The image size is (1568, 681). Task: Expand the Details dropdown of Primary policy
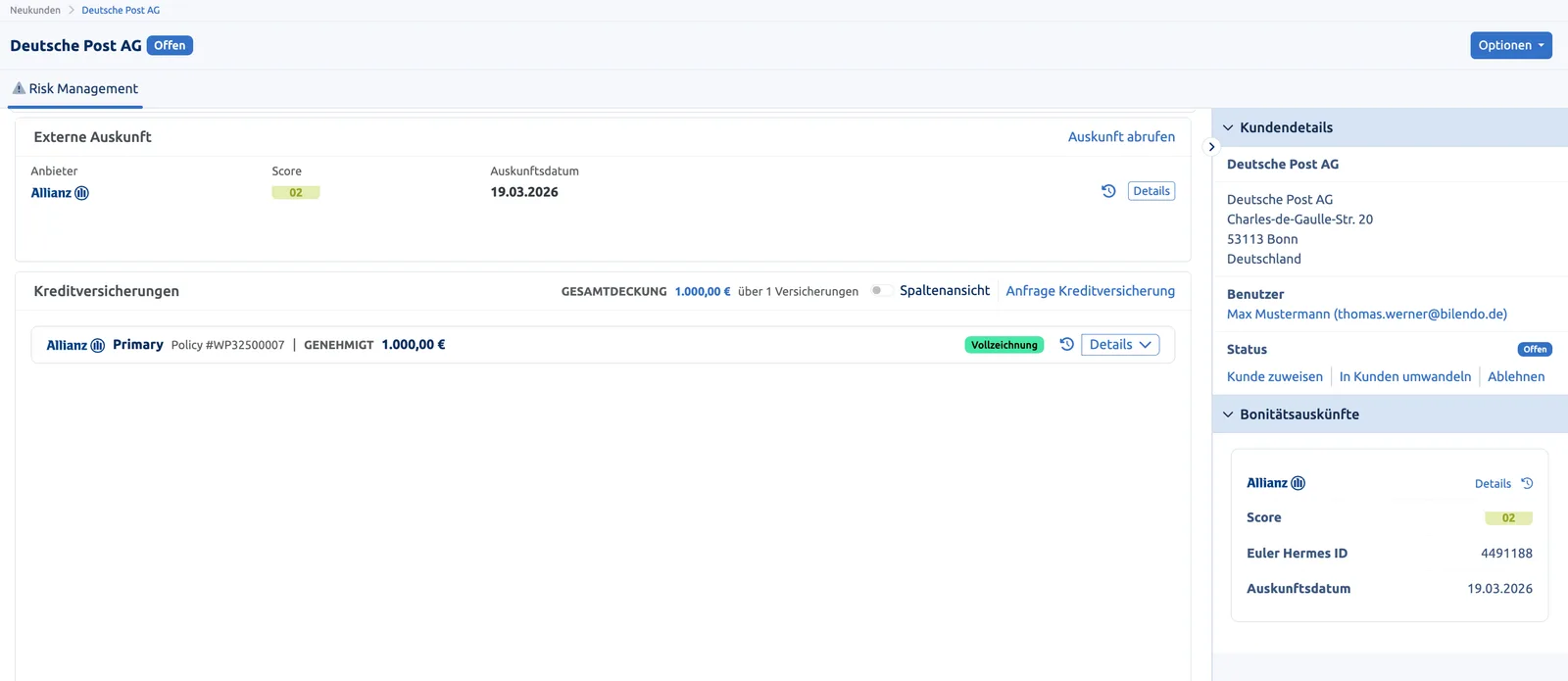pos(1120,344)
